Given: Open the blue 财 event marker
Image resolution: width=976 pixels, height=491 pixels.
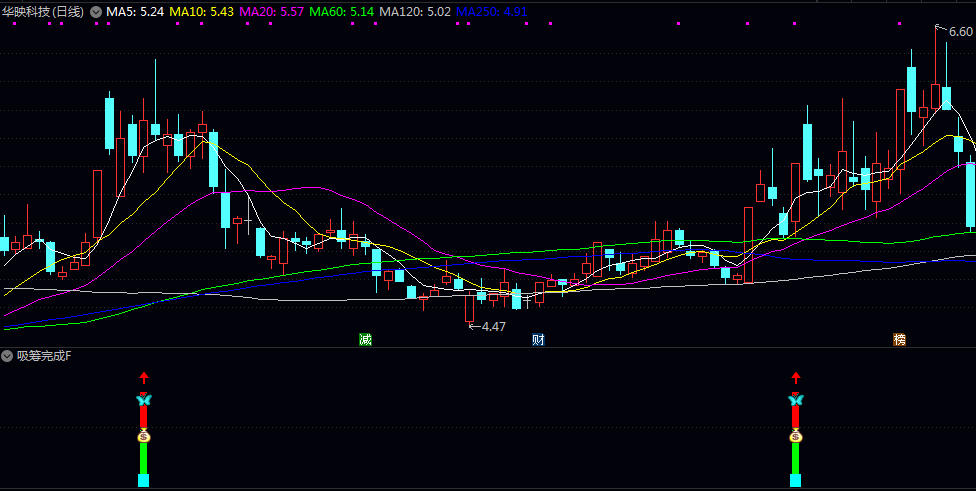Looking at the screenshot, I should pos(538,339).
